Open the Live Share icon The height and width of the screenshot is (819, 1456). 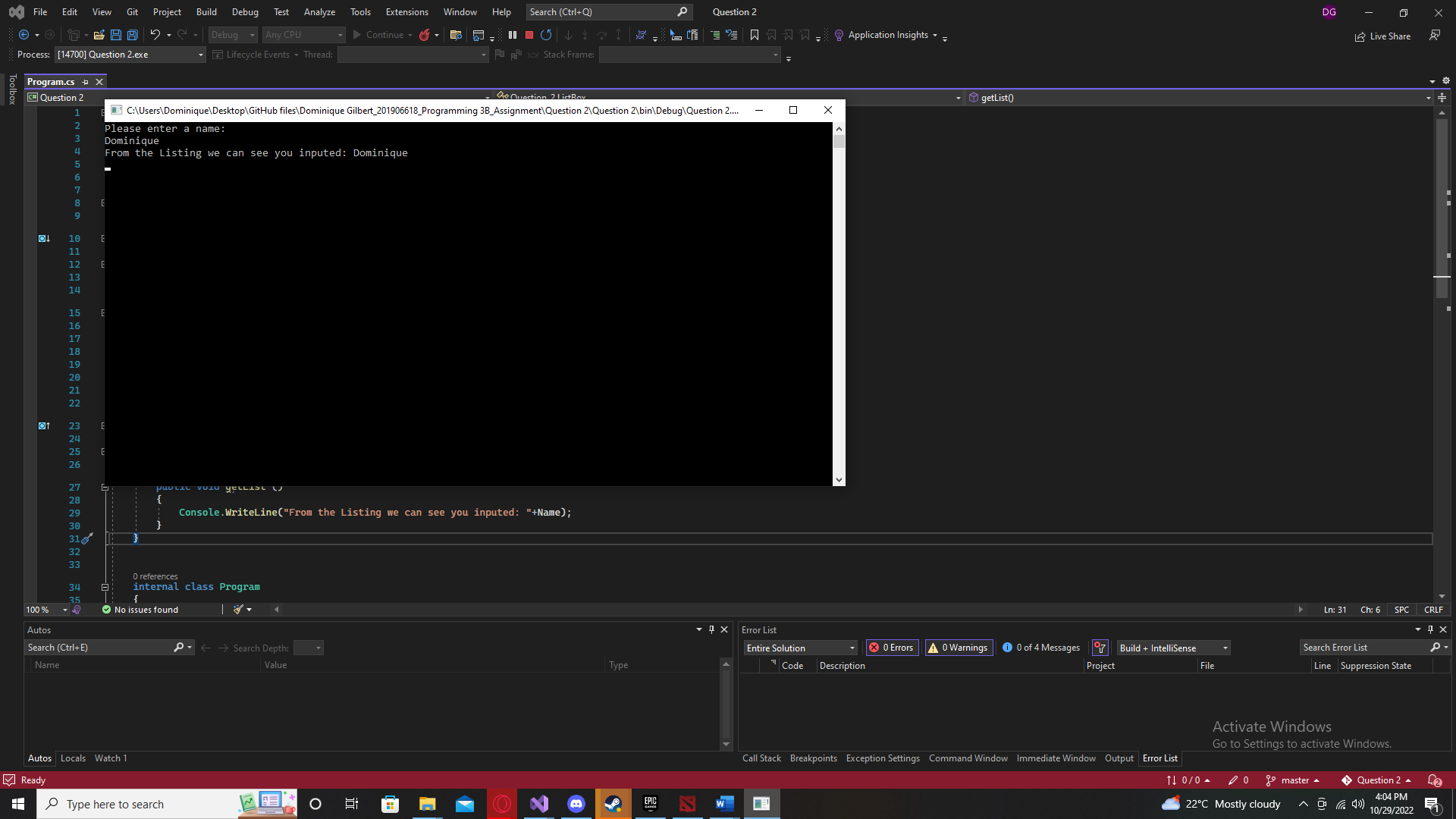coord(1382,36)
